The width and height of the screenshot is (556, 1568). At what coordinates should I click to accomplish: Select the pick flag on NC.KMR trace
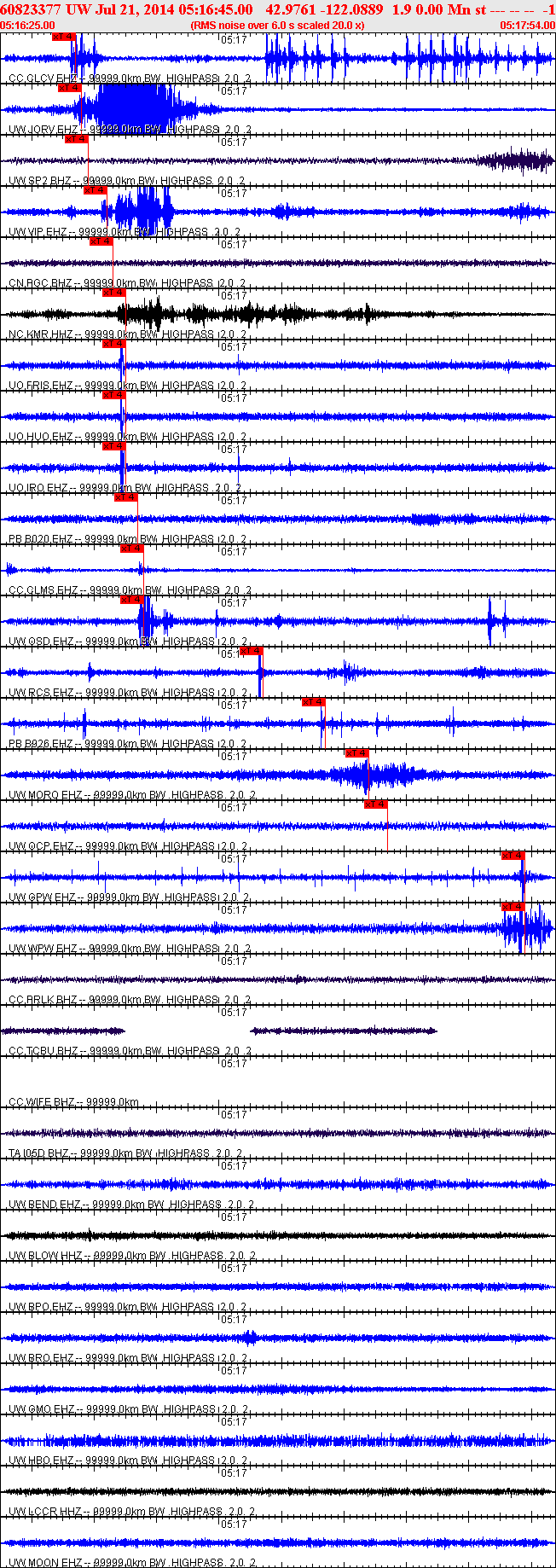(x=113, y=293)
